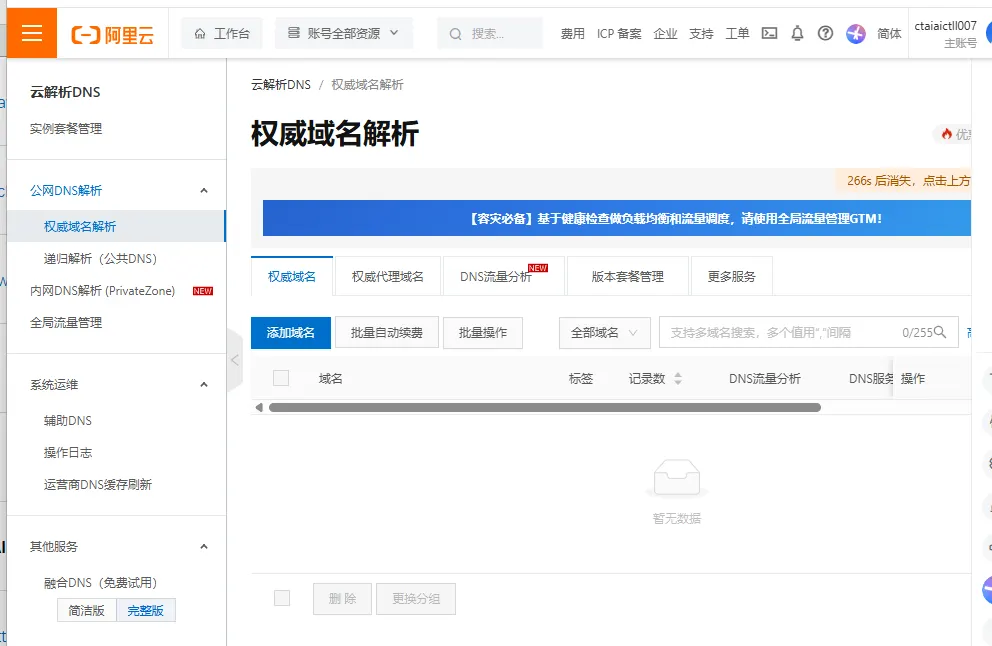The width and height of the screenshot is (992, 646).
Task: Open the orange hamburger menu
Action: 32,33
